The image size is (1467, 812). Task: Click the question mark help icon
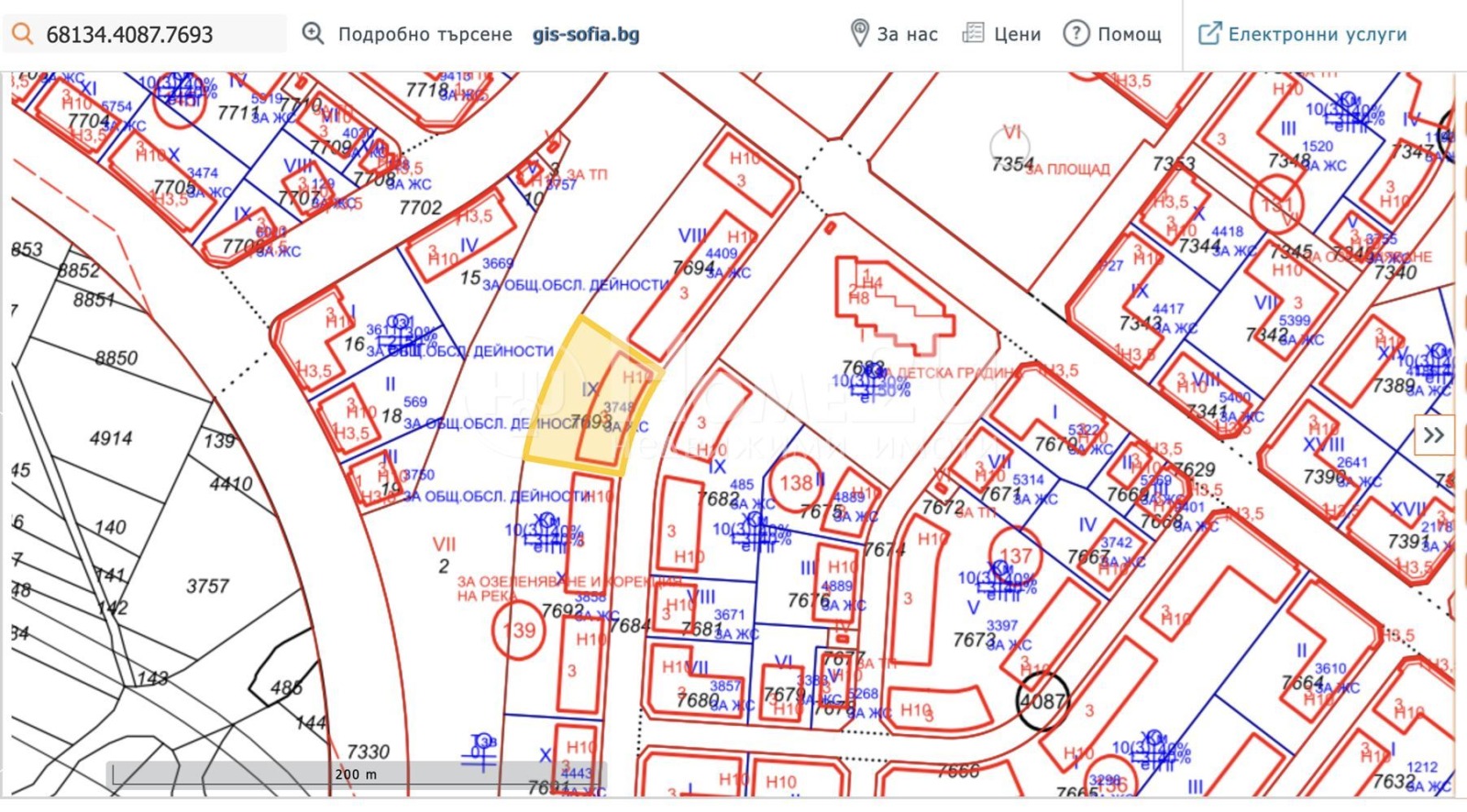(1075, 34)
